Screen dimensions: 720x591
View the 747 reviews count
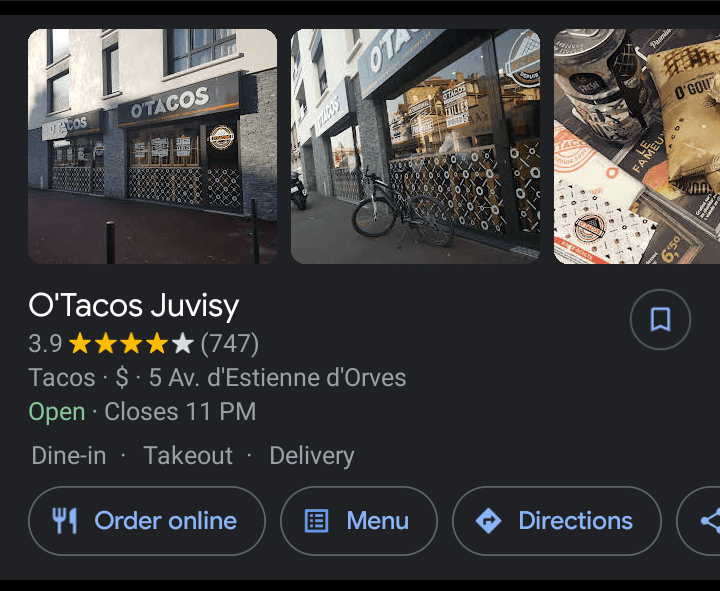point(230,343)
